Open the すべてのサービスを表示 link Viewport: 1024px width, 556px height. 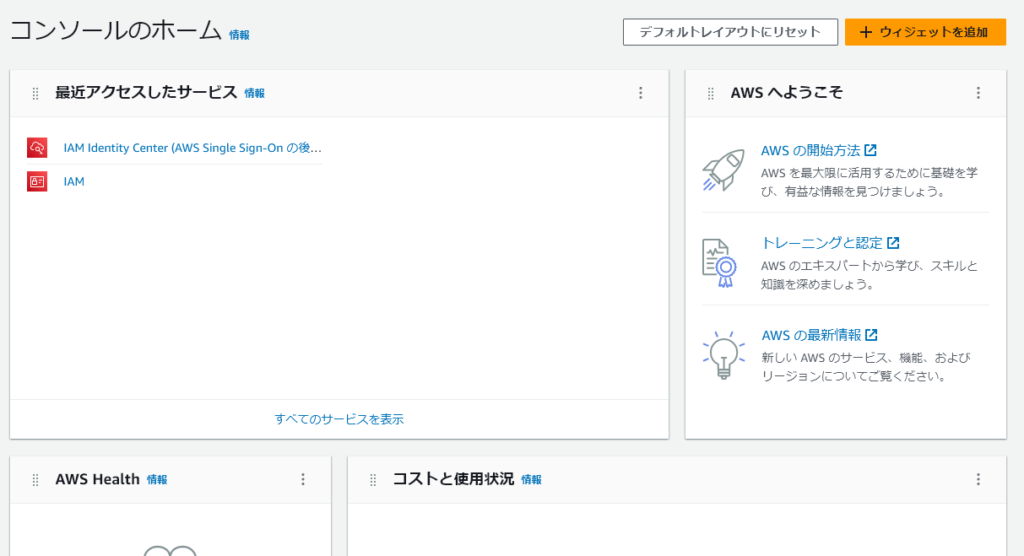click(339, 419)
